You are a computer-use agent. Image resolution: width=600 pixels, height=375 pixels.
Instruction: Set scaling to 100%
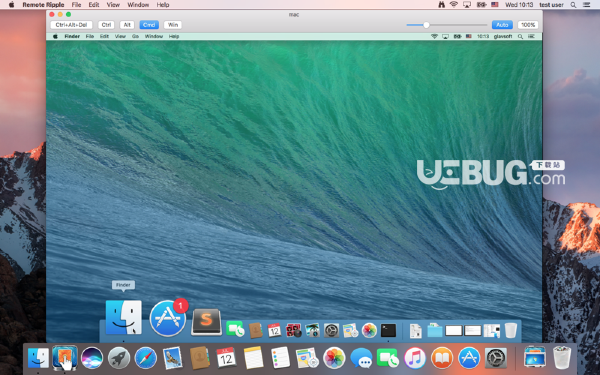[528, 25]
